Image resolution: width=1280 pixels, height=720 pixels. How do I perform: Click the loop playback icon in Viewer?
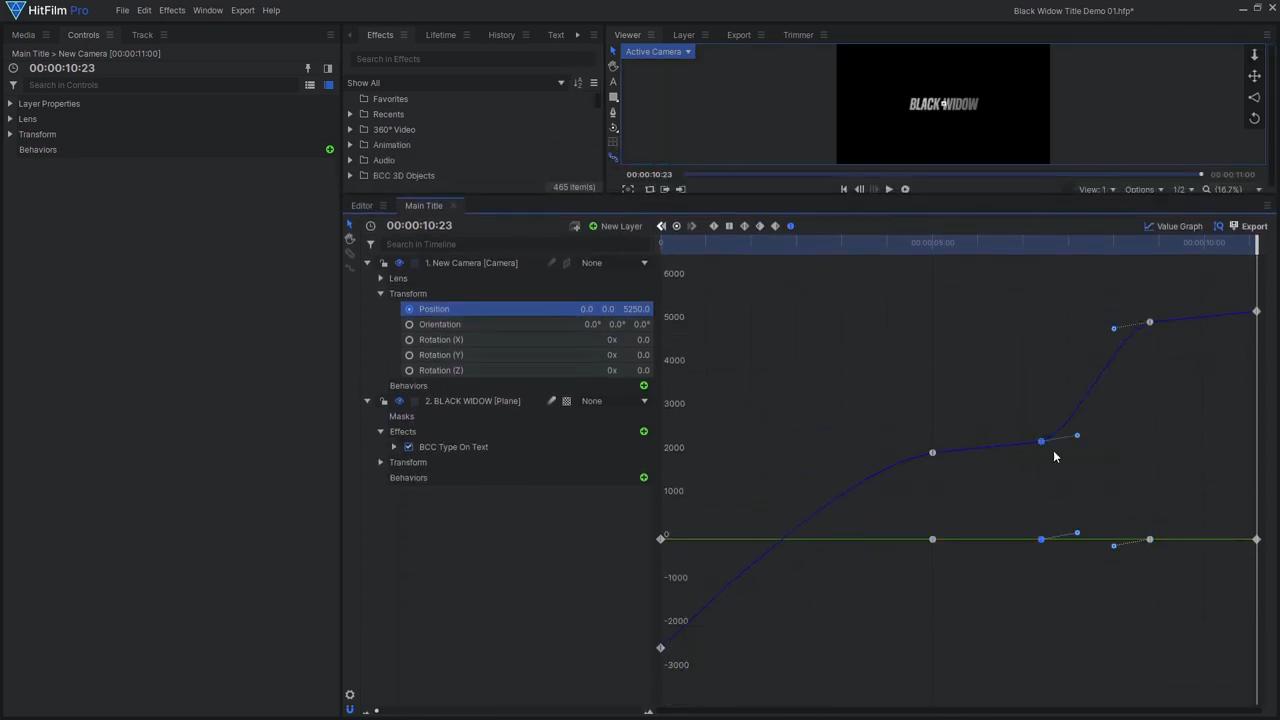pos(649,189)
